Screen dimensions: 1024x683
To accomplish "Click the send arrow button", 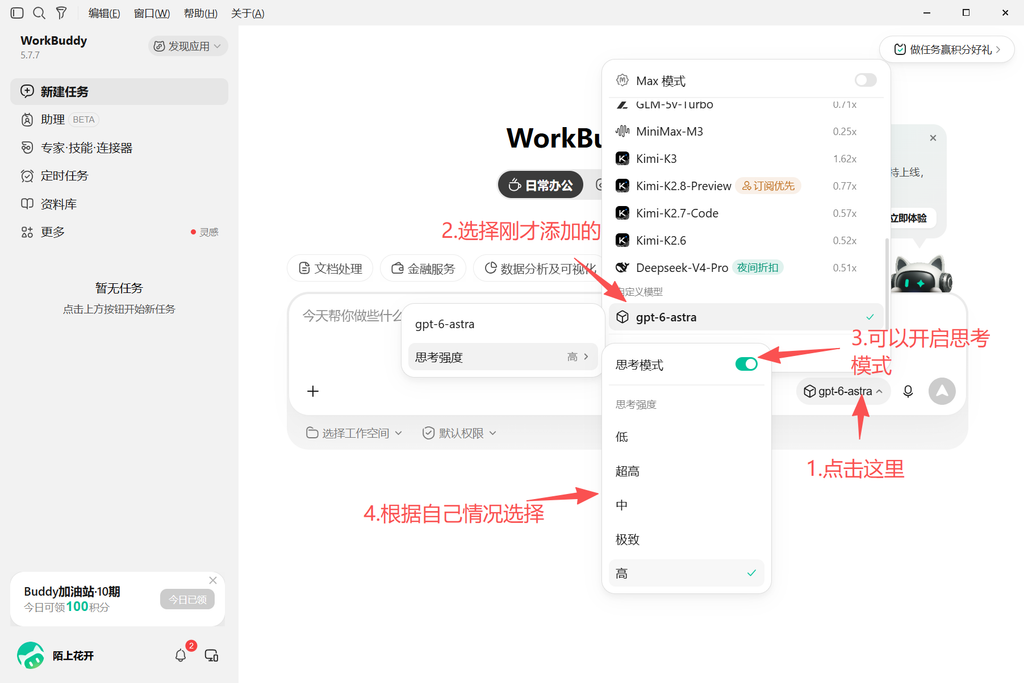I will pyautogui.click(x=942, y=391).
